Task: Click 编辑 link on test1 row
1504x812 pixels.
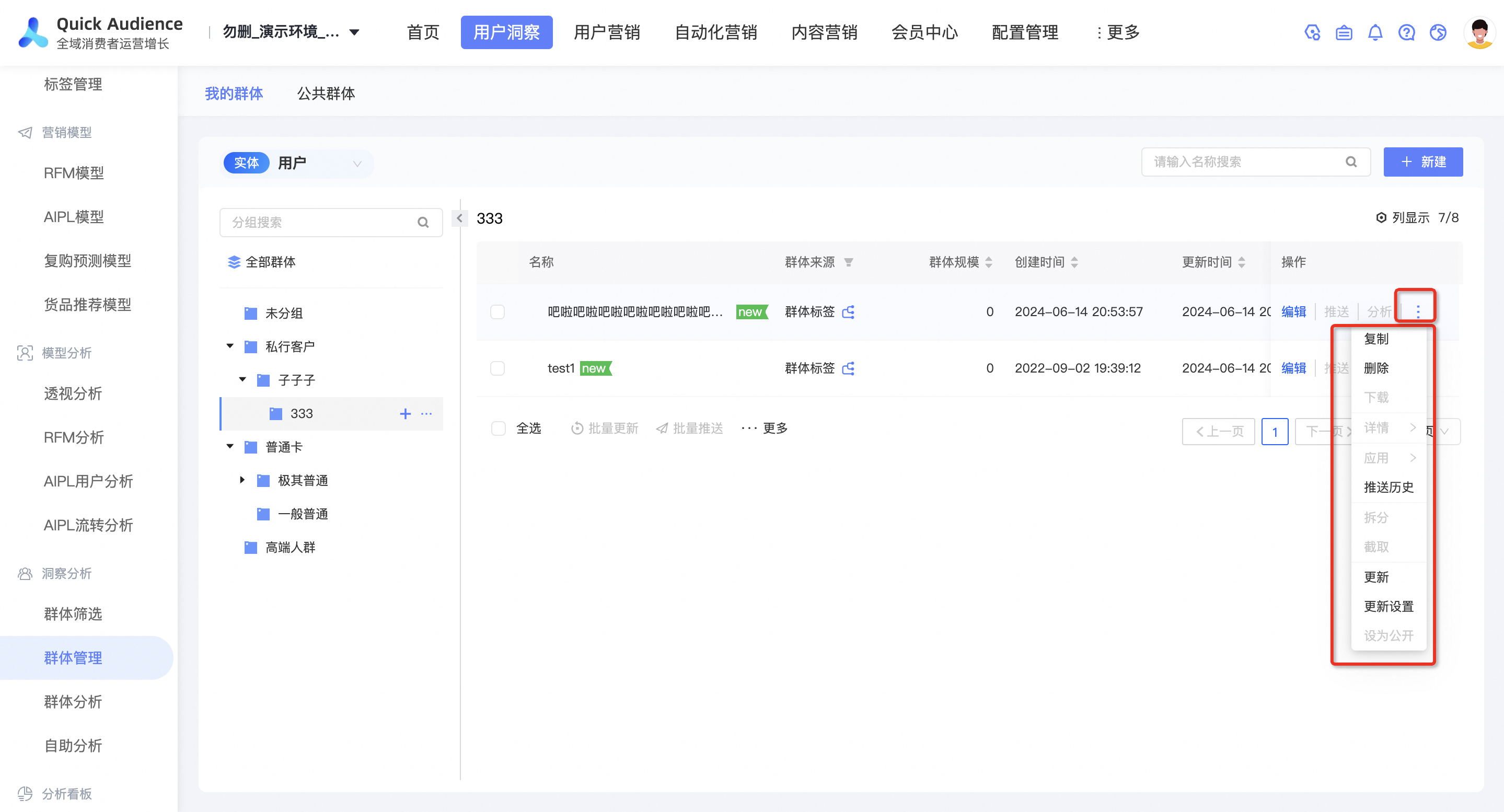Action: 1293,368
